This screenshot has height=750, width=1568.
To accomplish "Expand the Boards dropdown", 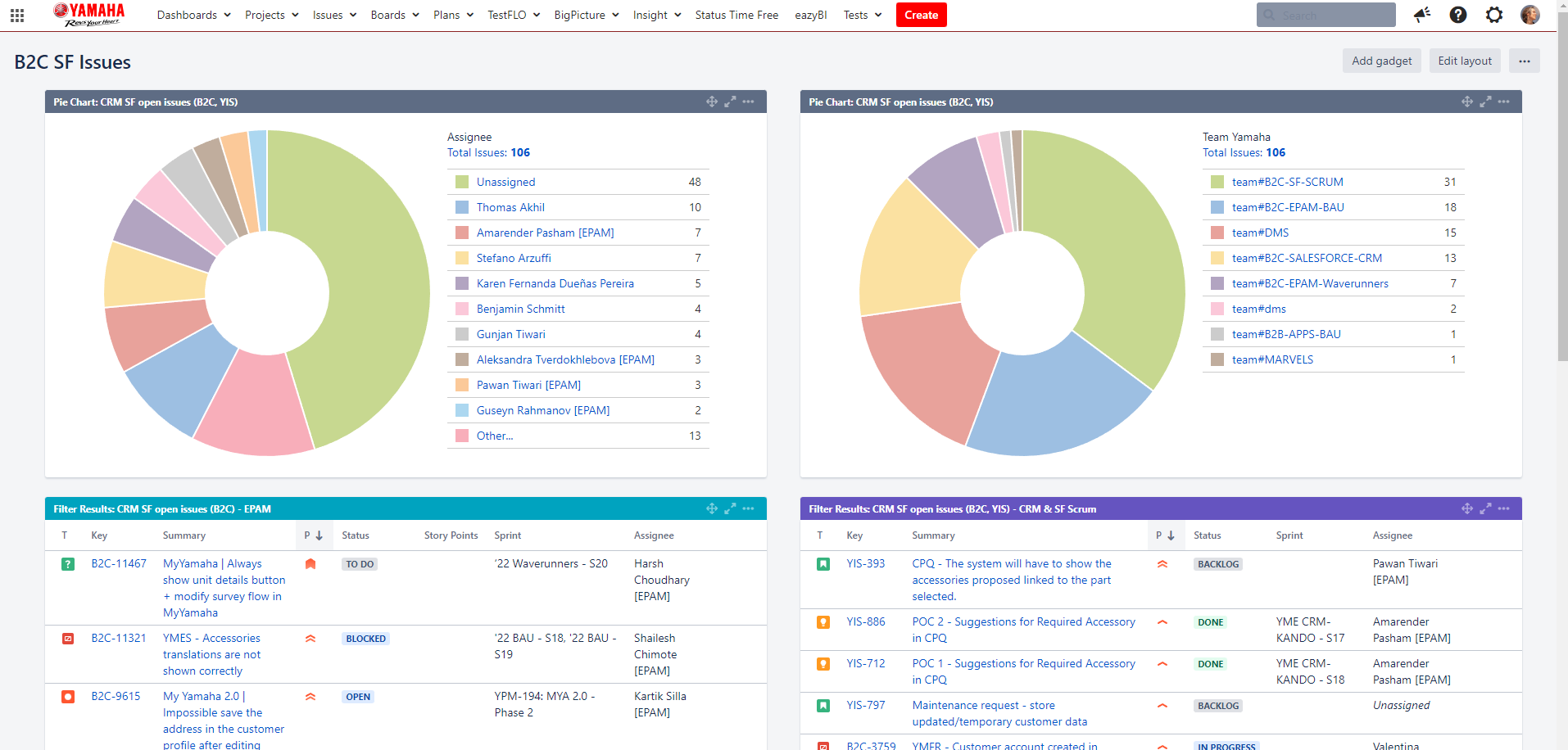I will pos(395,15).
